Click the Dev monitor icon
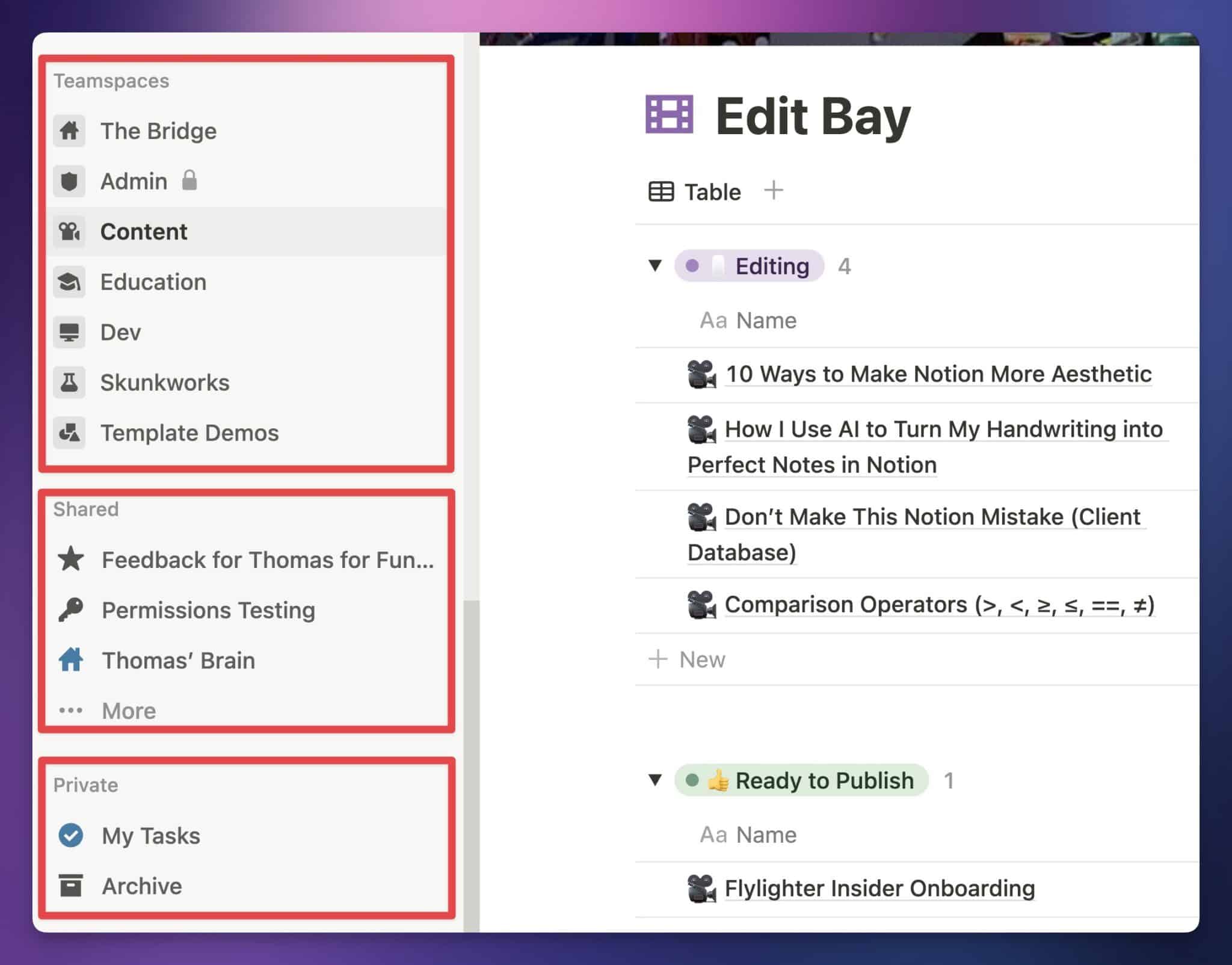This screenshot has width=1232, height=965. (69, 332)
